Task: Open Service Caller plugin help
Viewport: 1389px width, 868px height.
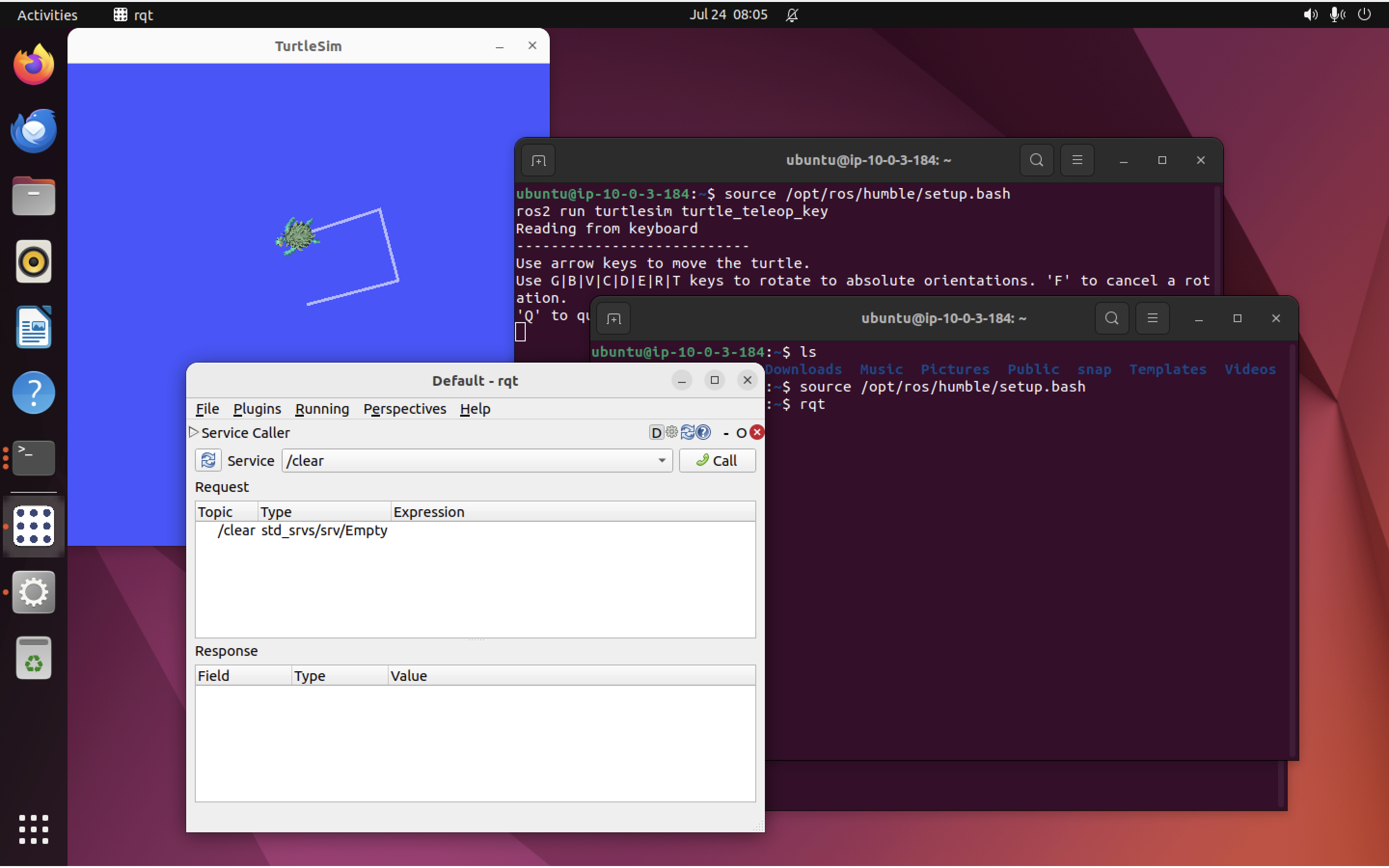Action: pos(703,432)
